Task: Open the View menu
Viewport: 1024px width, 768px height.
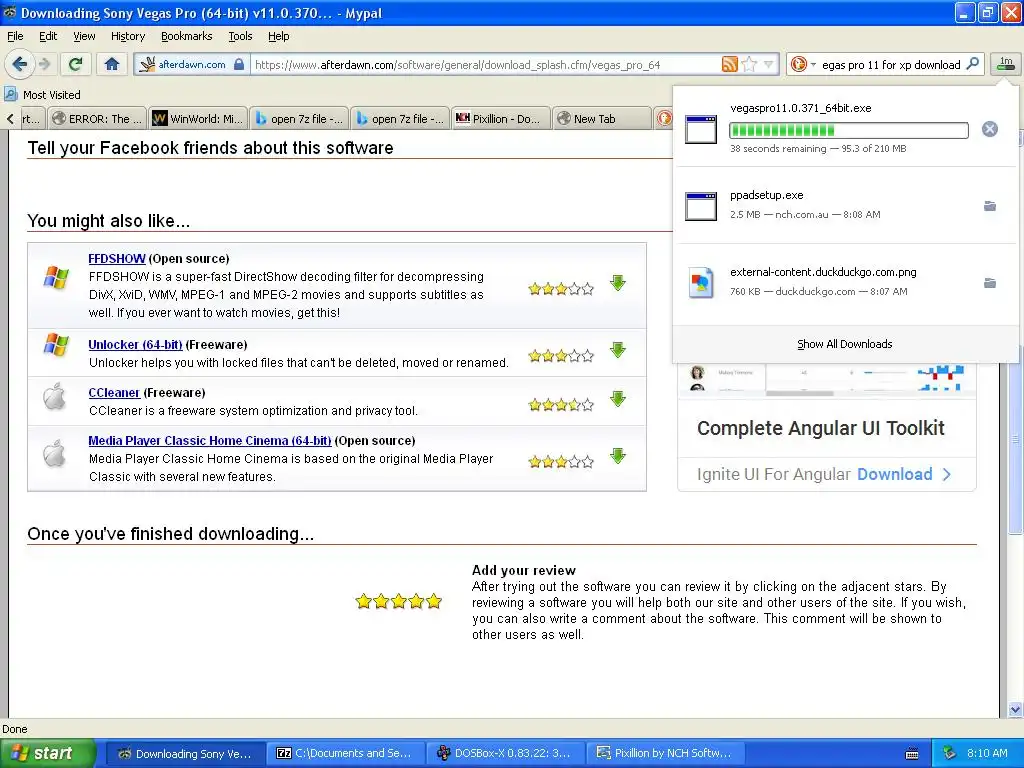Action: [x=84, y=36]
